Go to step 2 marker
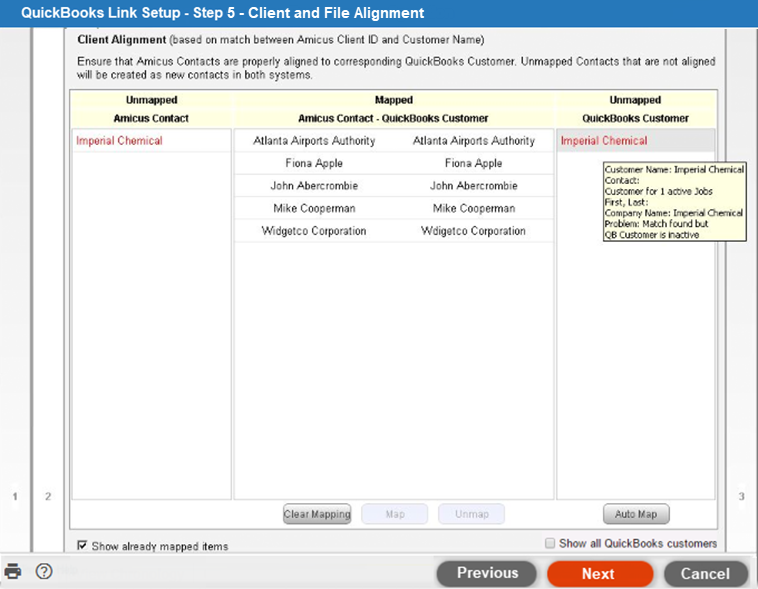The image size is (758, 589). (48, 496)
